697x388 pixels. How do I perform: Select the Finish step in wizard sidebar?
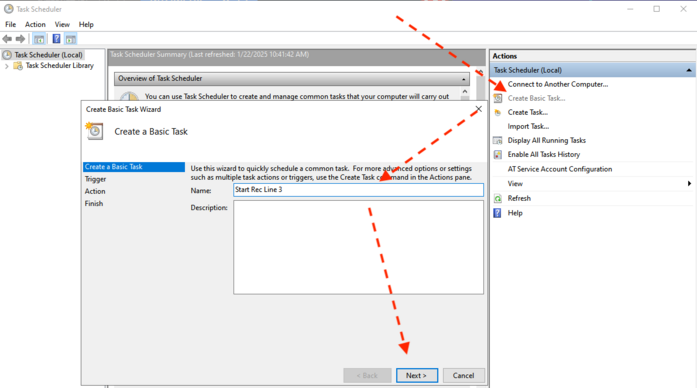click(94, 204)
